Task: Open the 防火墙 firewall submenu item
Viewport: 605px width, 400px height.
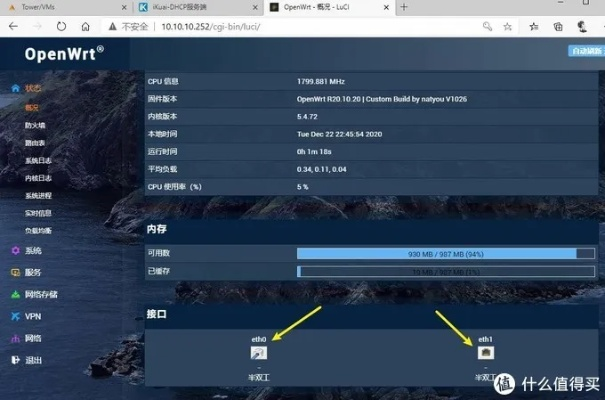Action: click(x=35, y=125)
